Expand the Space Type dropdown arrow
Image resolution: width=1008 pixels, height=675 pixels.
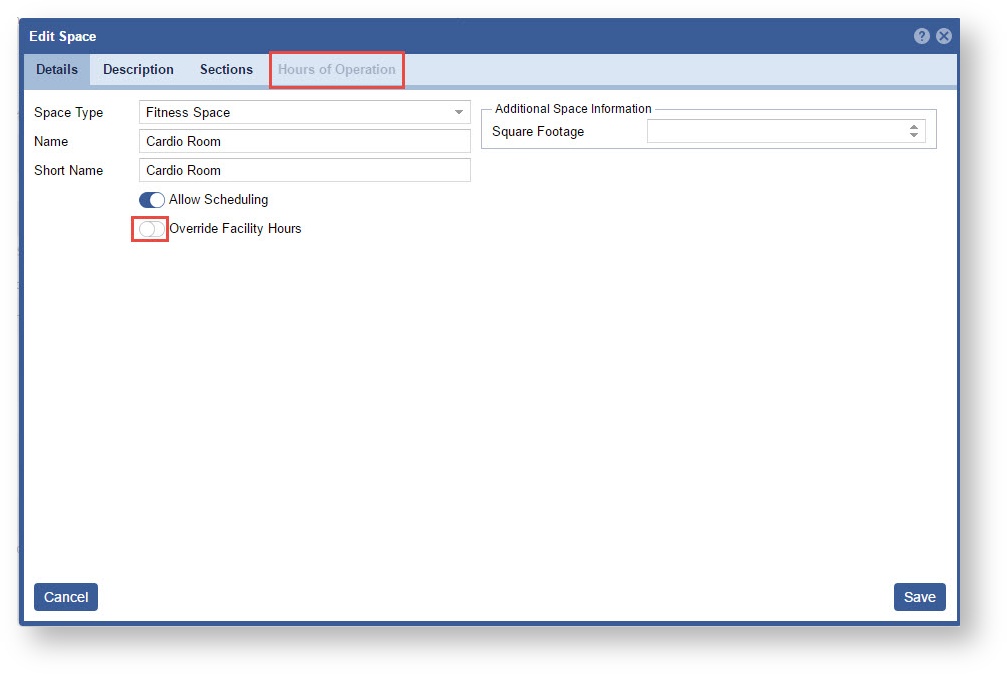tap(459, 113)
